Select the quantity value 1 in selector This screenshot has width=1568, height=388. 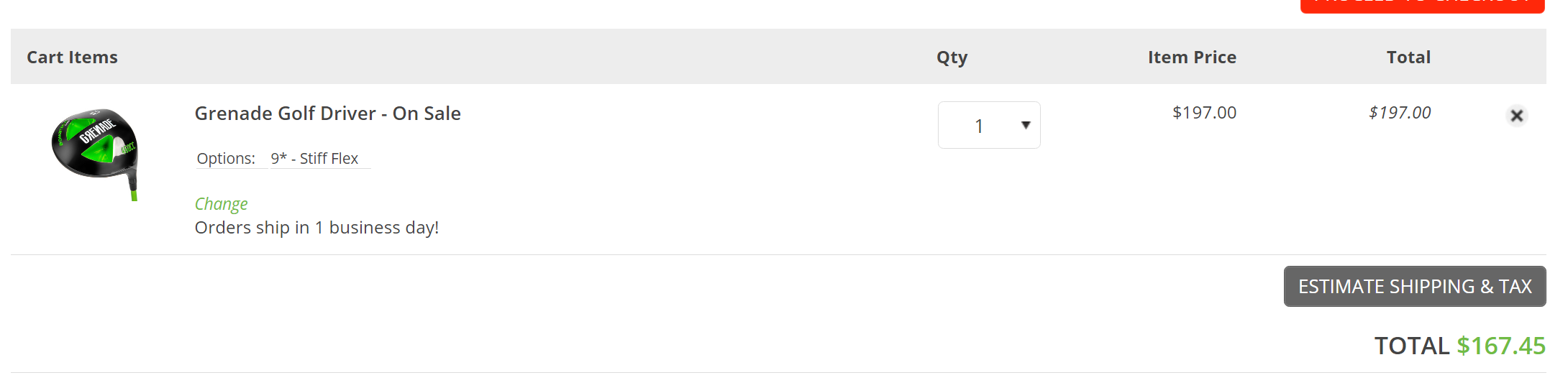978,126
